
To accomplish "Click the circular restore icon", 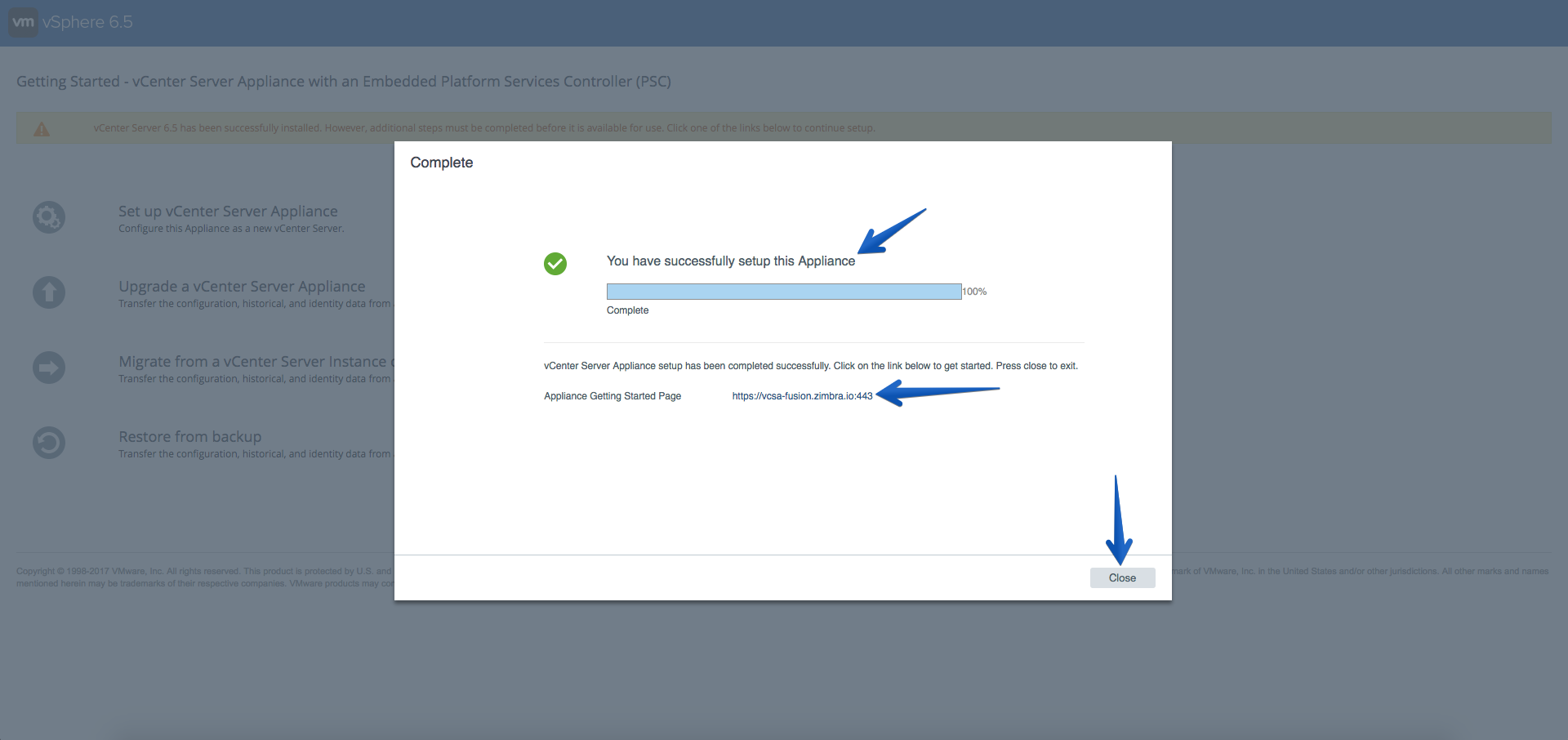I will pos(49,443).
